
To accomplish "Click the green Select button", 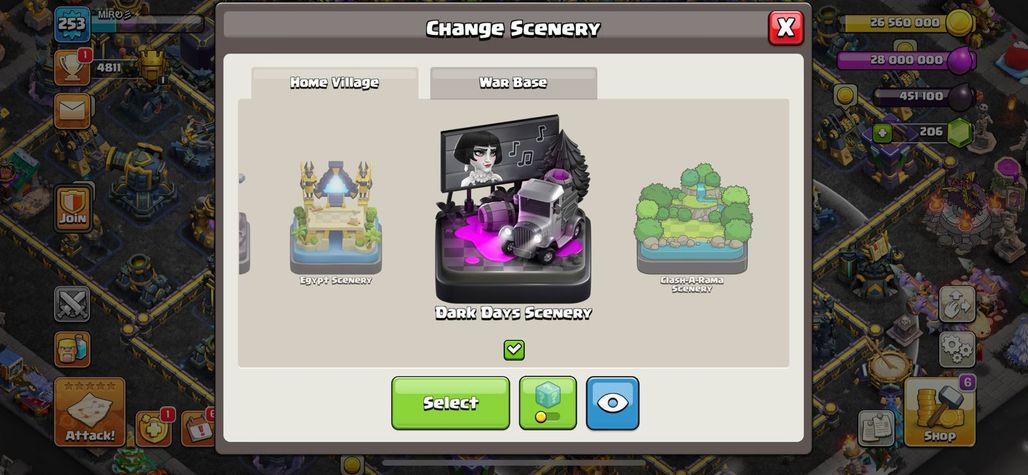I will [x=450, y=403].
